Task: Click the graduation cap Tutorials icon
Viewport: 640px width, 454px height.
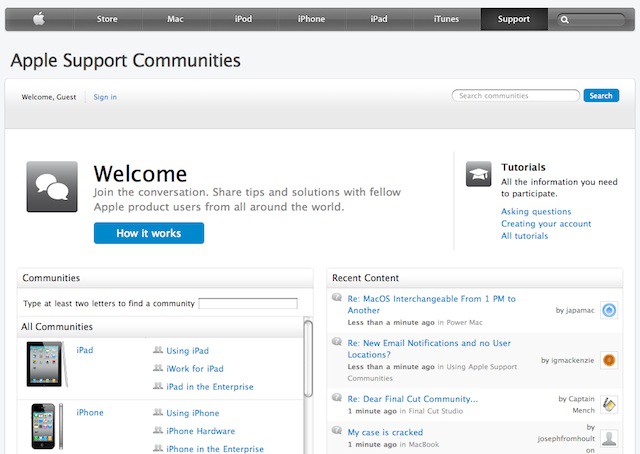Action: 478,174
